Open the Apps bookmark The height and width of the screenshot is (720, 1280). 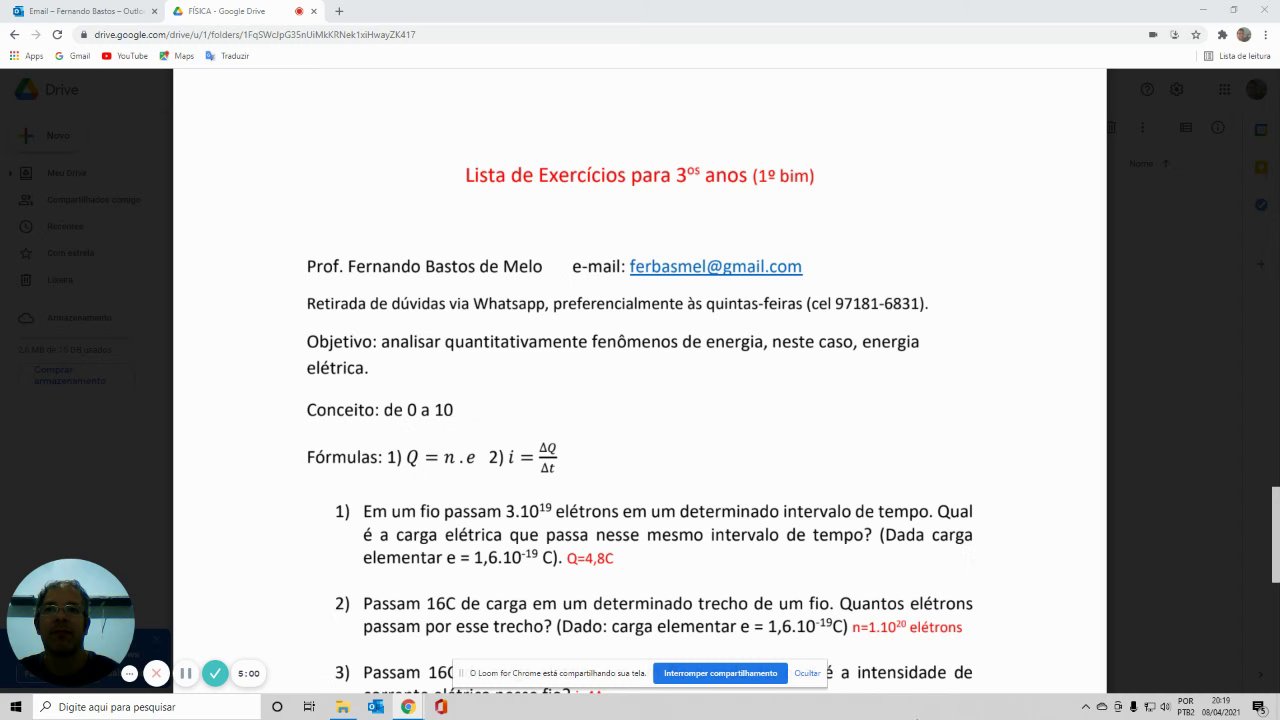click(x=26, y=56)
